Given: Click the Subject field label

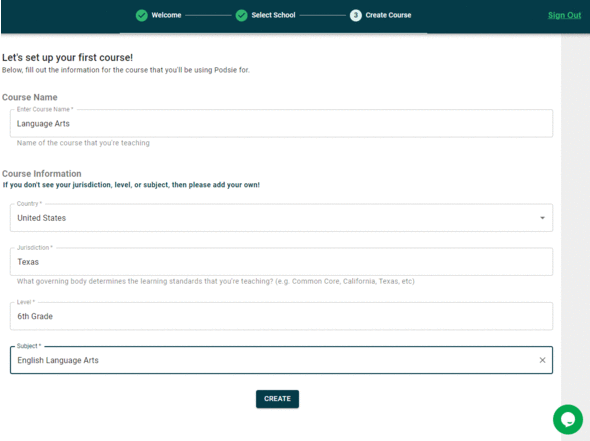Looking at the screenshot, I should coord(29,346).
